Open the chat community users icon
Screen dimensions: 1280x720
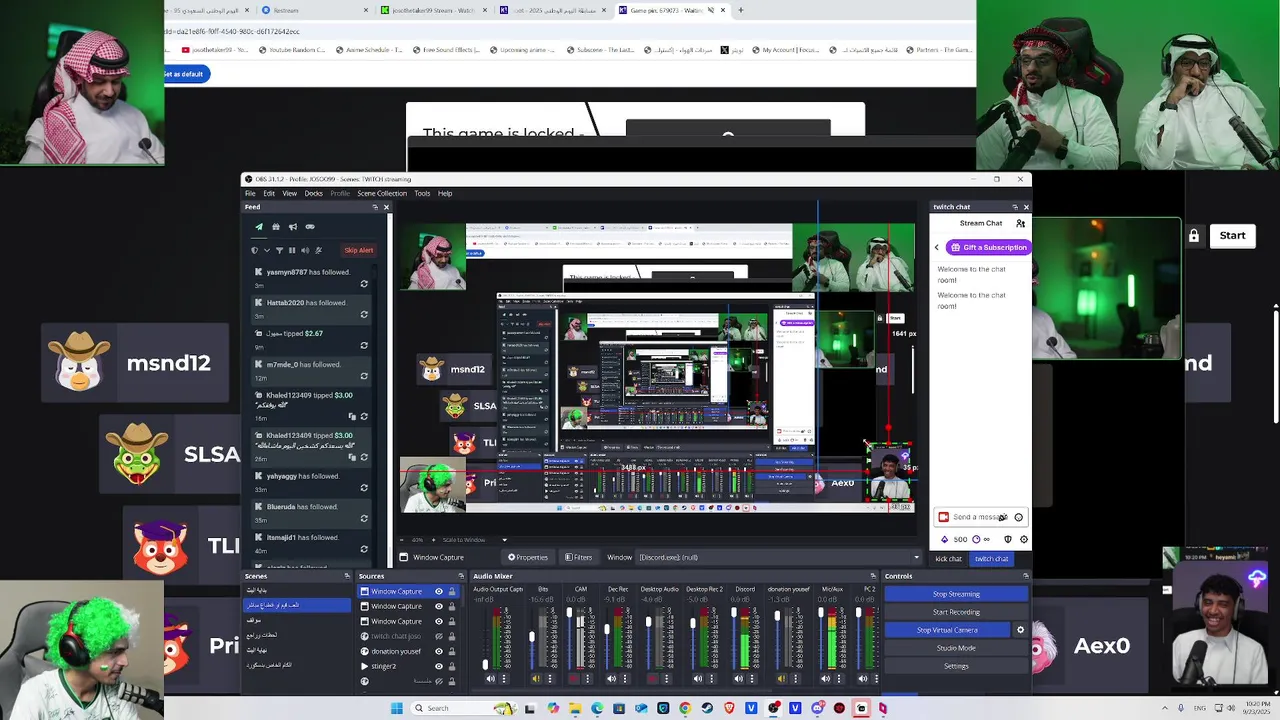point(1020,224)
